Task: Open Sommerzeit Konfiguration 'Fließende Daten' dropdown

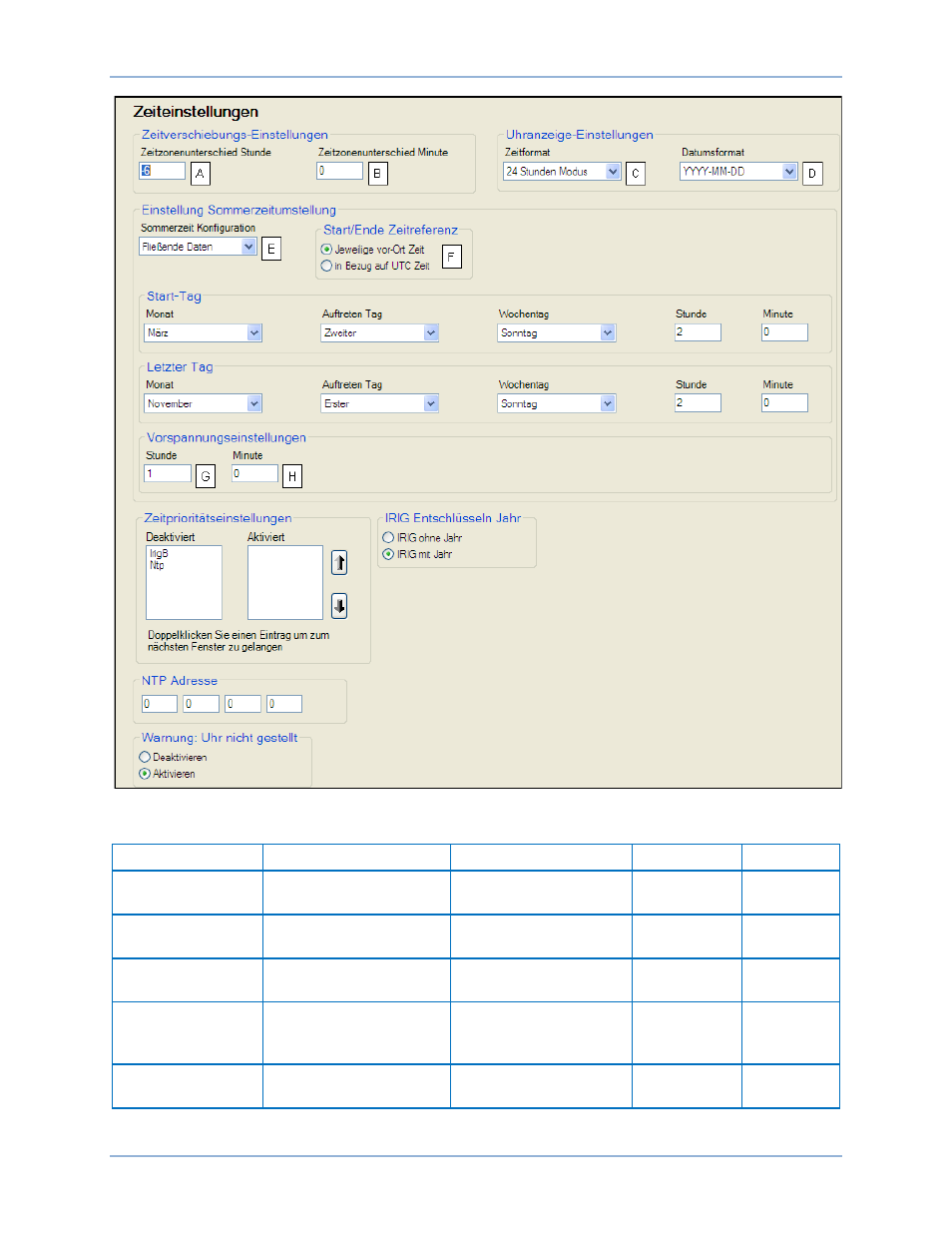Action: pyautogui.click(x=199, y=247)
